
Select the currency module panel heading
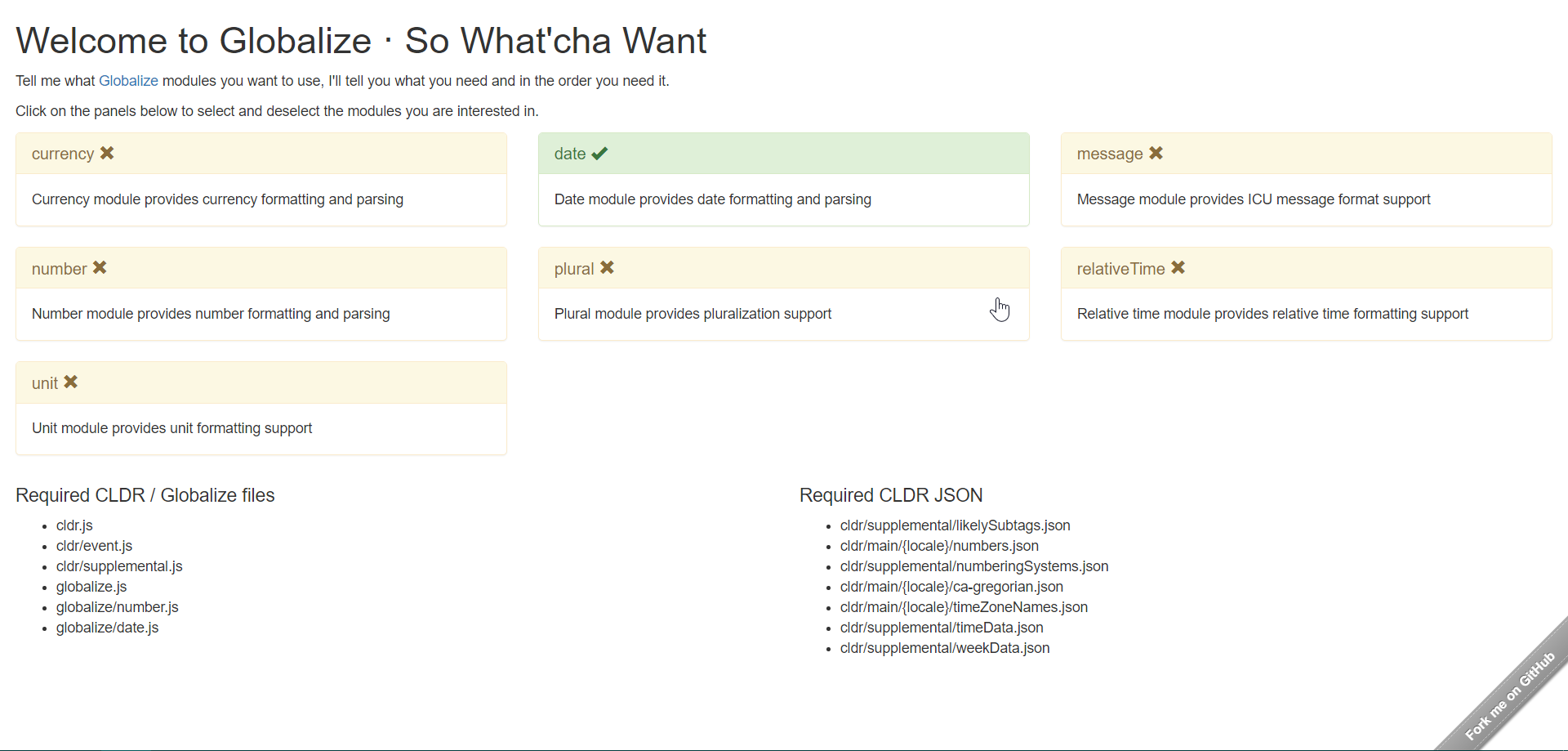click(261, 154)
